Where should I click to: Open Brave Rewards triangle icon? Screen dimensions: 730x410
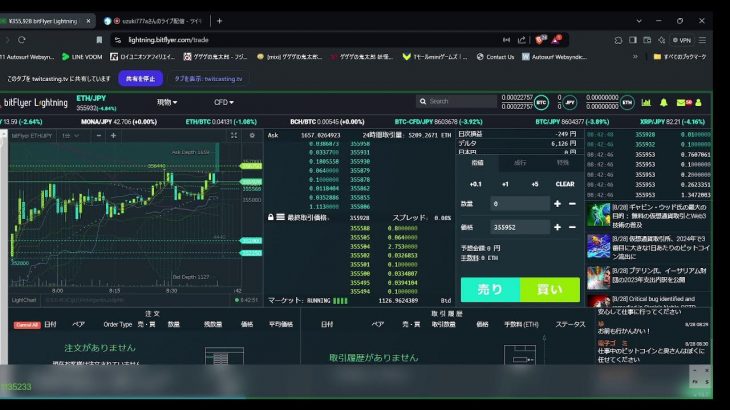[556, 40]
